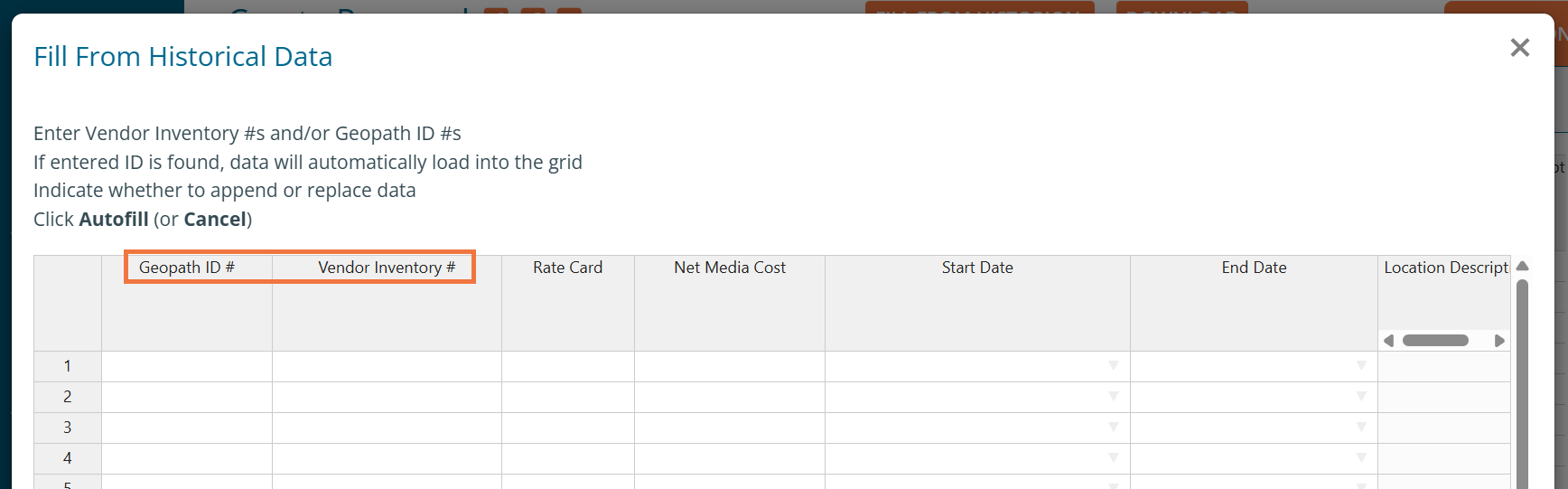
Task: Click the vertical scrollbar up arrow
Action: click(1522, 267)
